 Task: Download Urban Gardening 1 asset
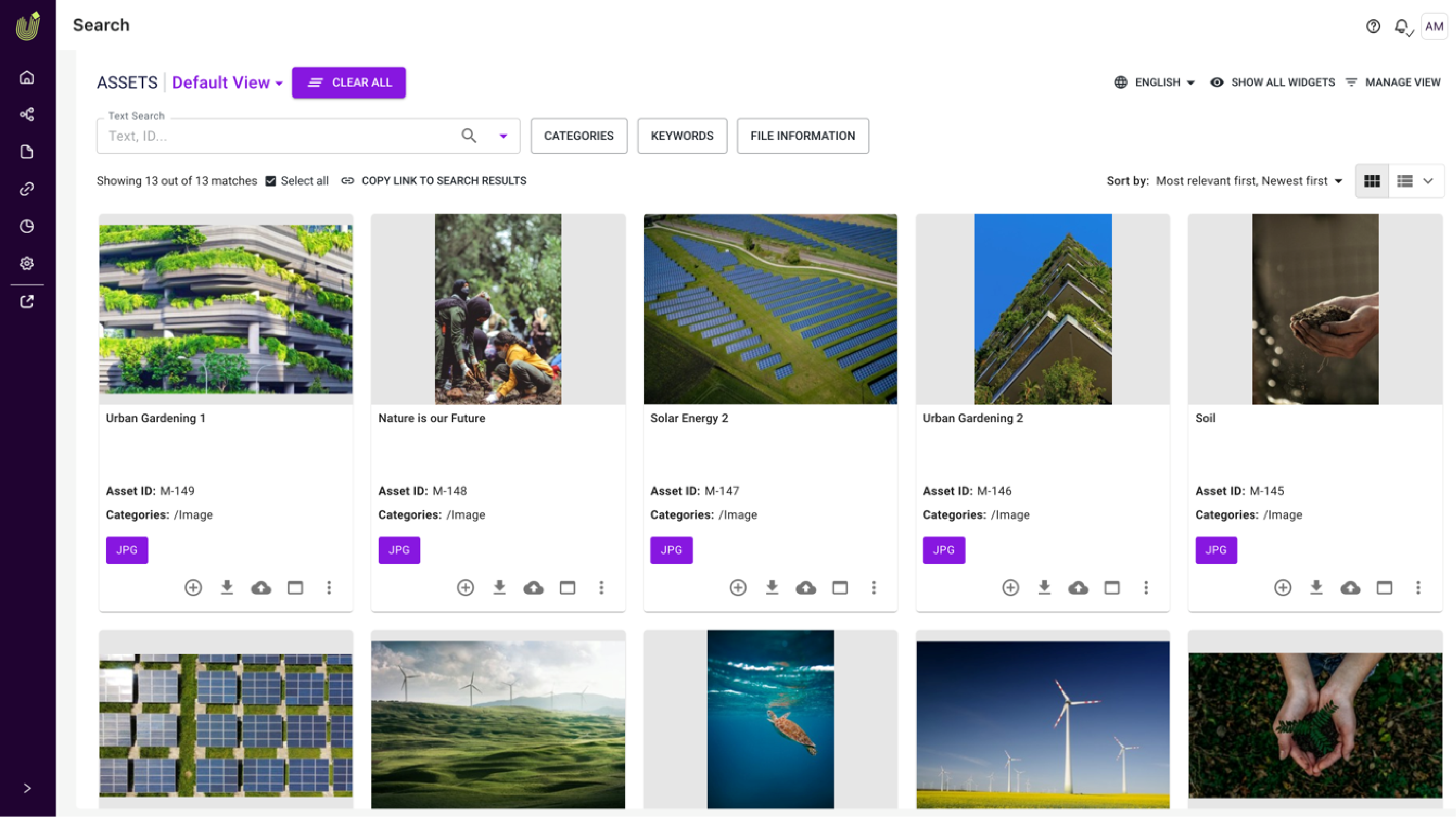227,588
